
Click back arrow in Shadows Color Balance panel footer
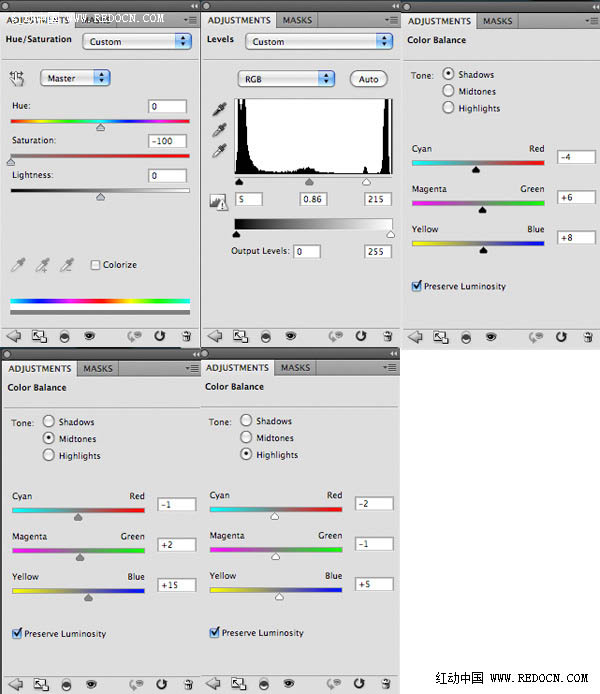(x=415, y=338)
